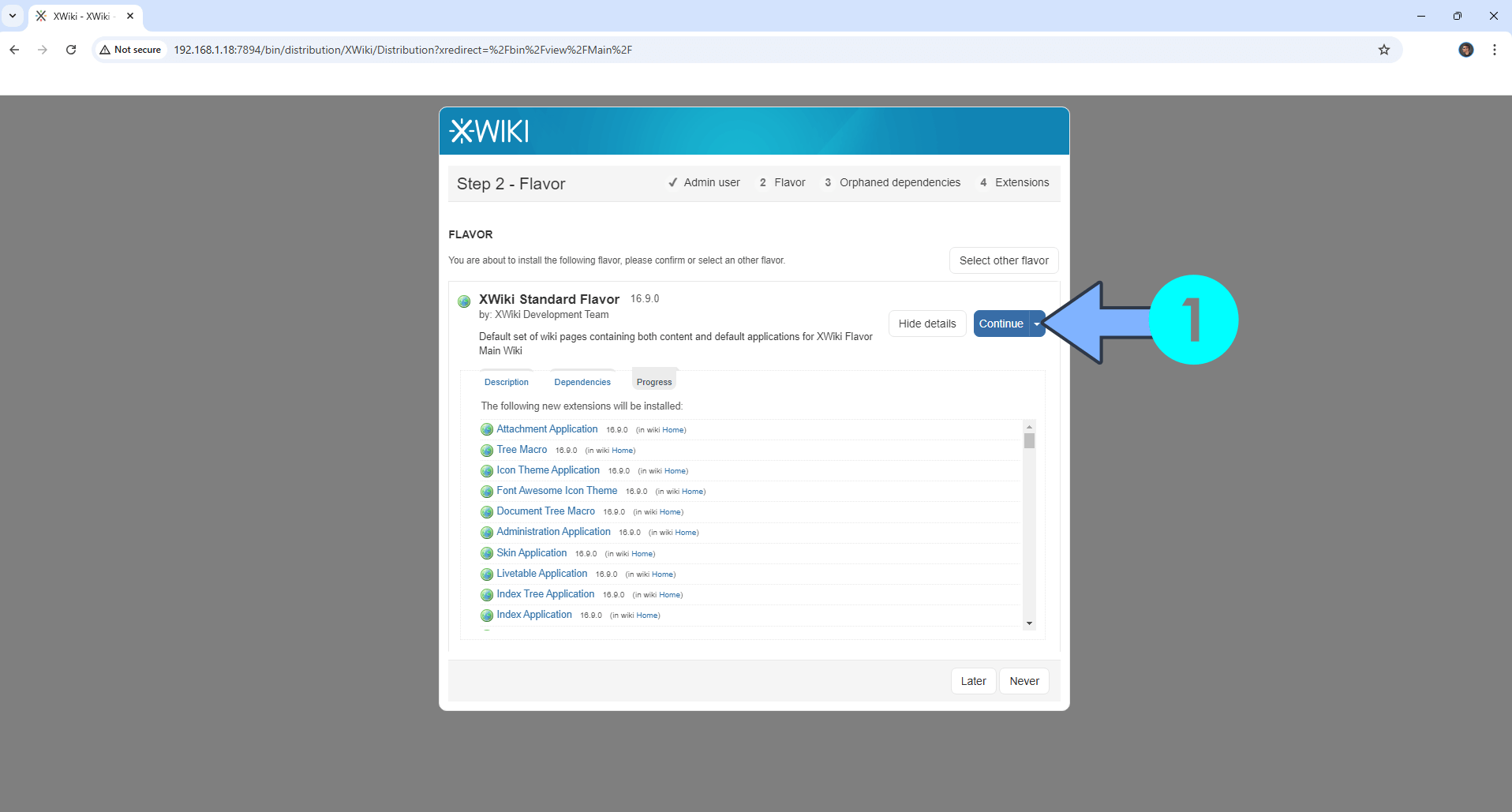Open the Administration Application link

point(553,532)
